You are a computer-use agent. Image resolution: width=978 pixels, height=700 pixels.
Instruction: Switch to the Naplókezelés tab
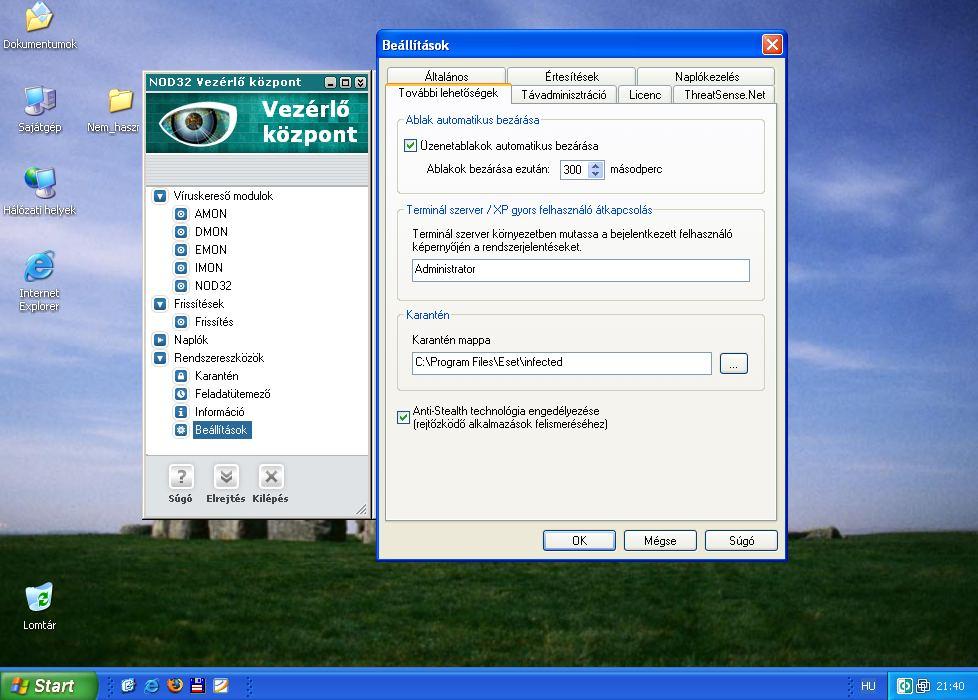click(x=707, y=76)
